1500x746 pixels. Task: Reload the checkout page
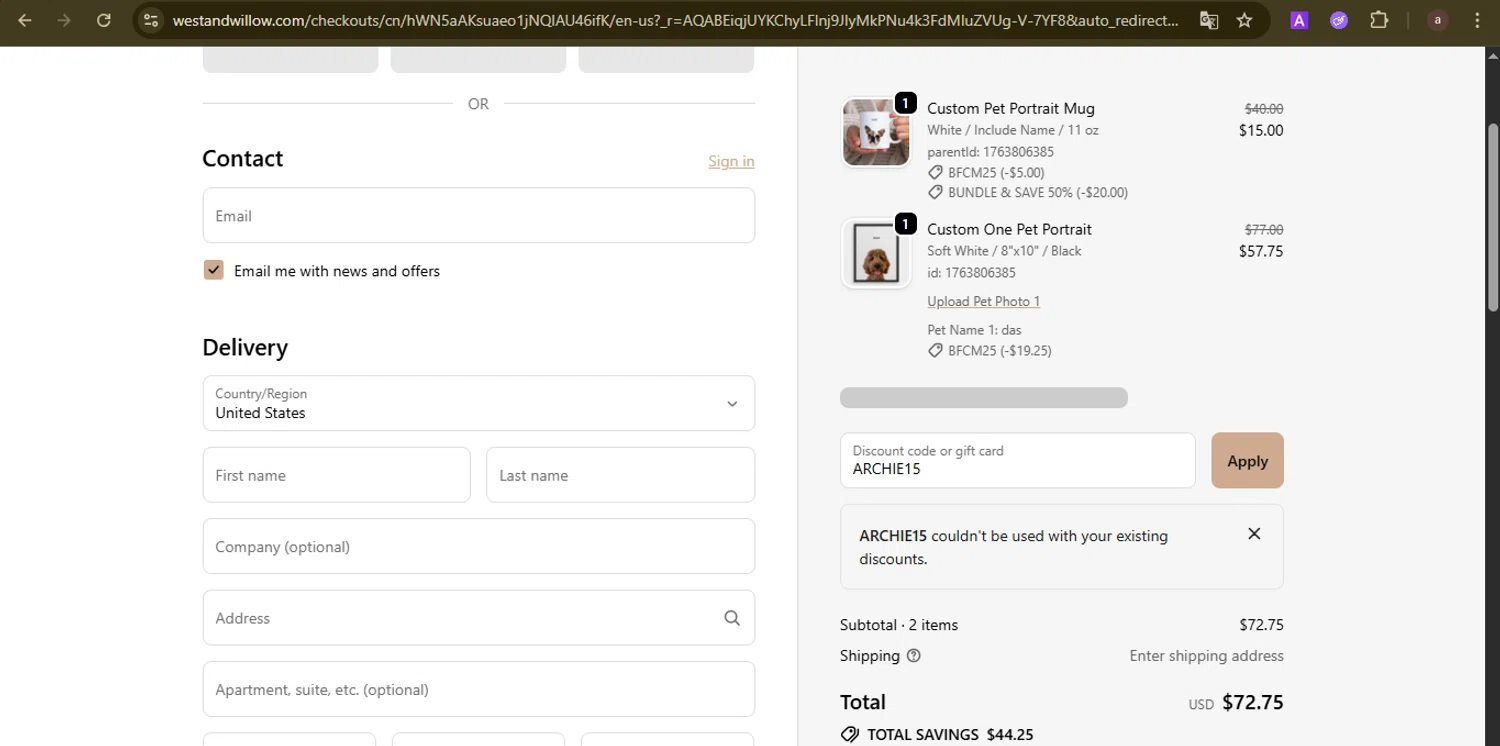104,20
